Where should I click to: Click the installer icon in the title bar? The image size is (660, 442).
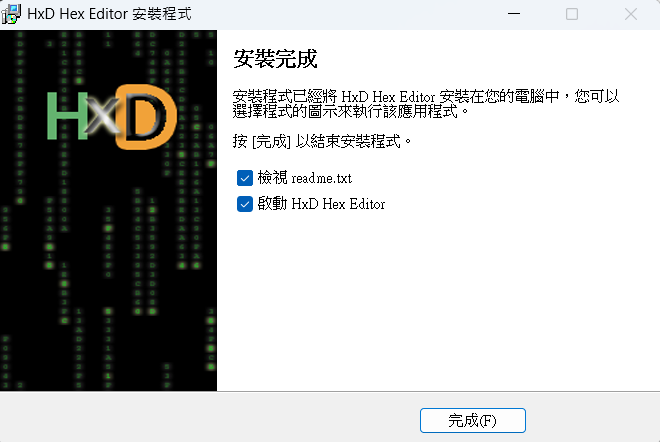coord(11,14)
